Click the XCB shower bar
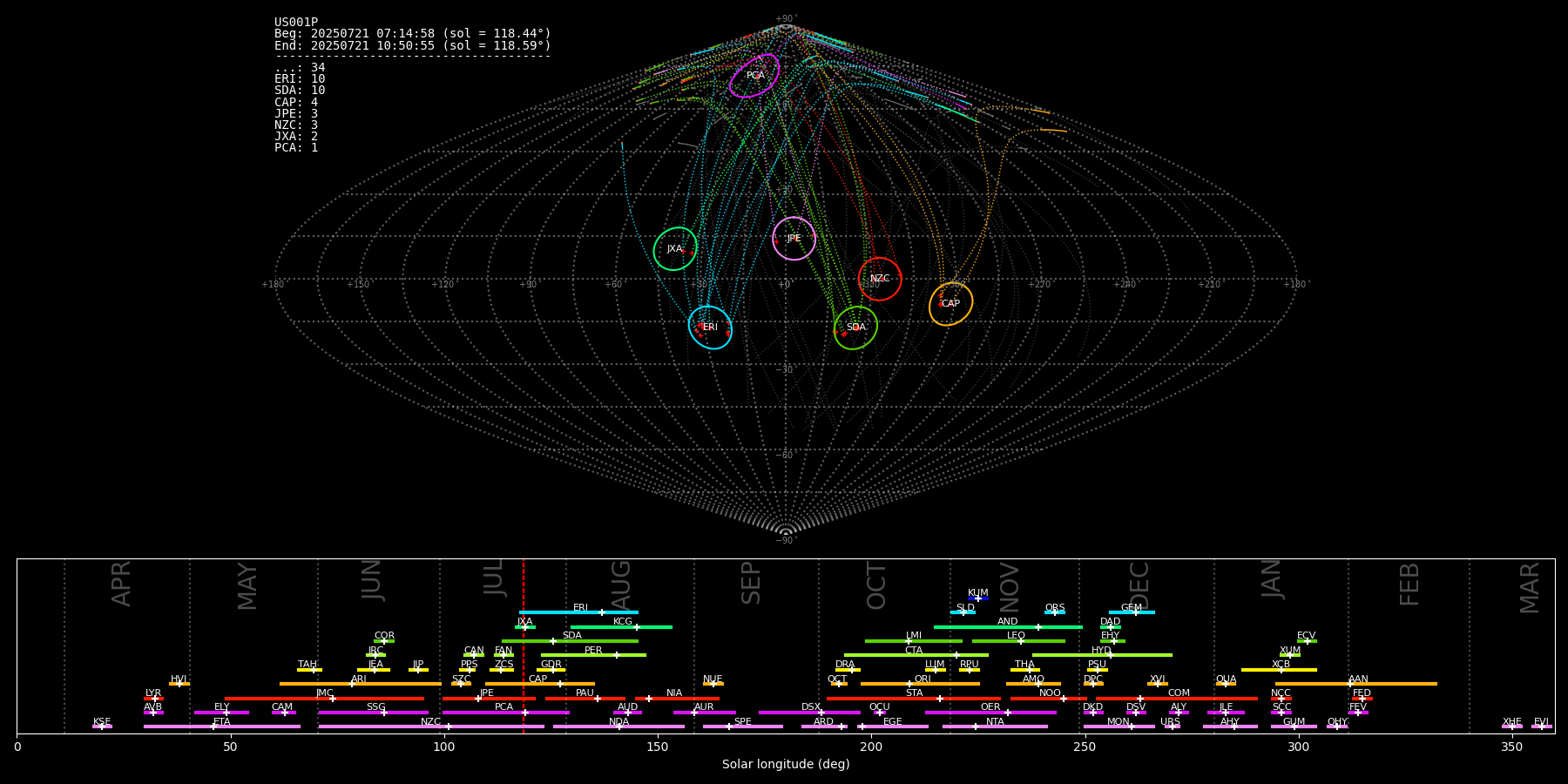The image size is (1568, 784). pyautogui.click(x=1279, y=670)
